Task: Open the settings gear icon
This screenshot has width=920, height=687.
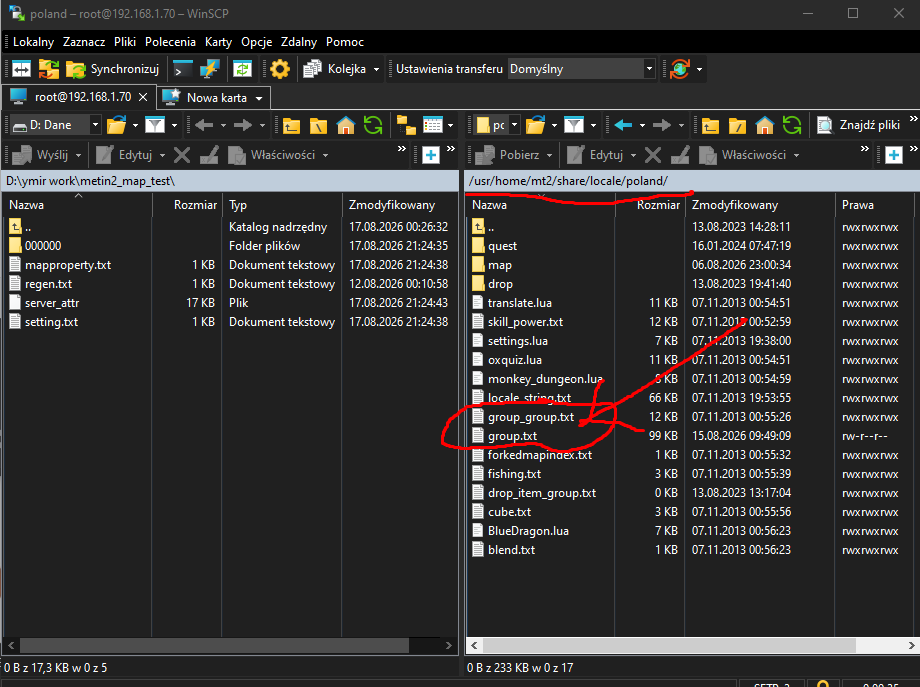Action: (280, 69)
